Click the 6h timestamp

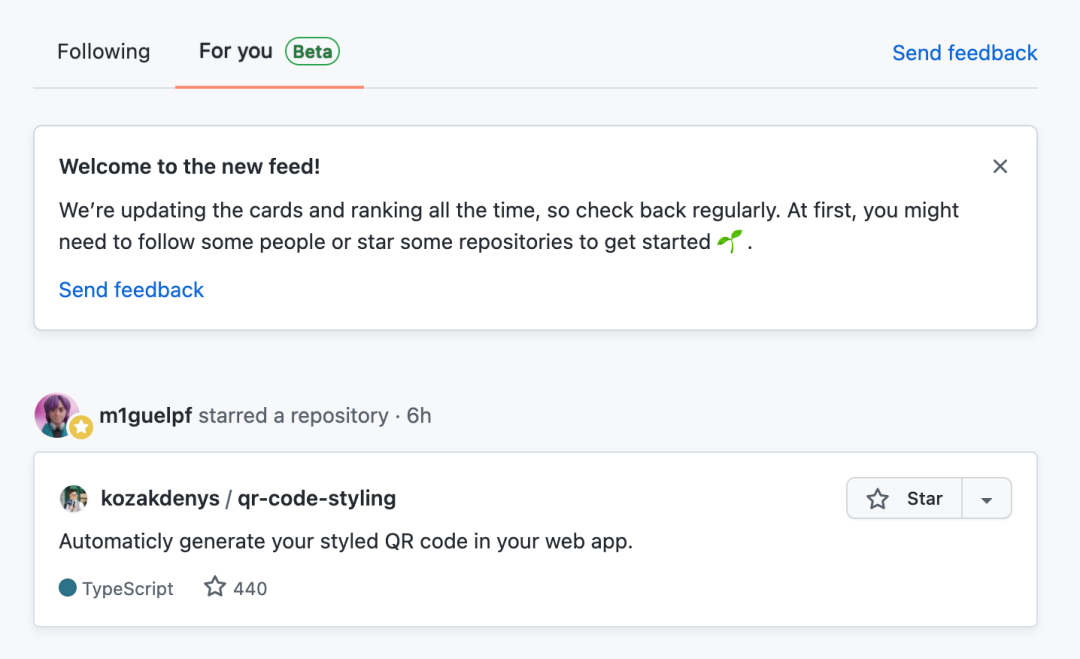click(x=419, y=416)
